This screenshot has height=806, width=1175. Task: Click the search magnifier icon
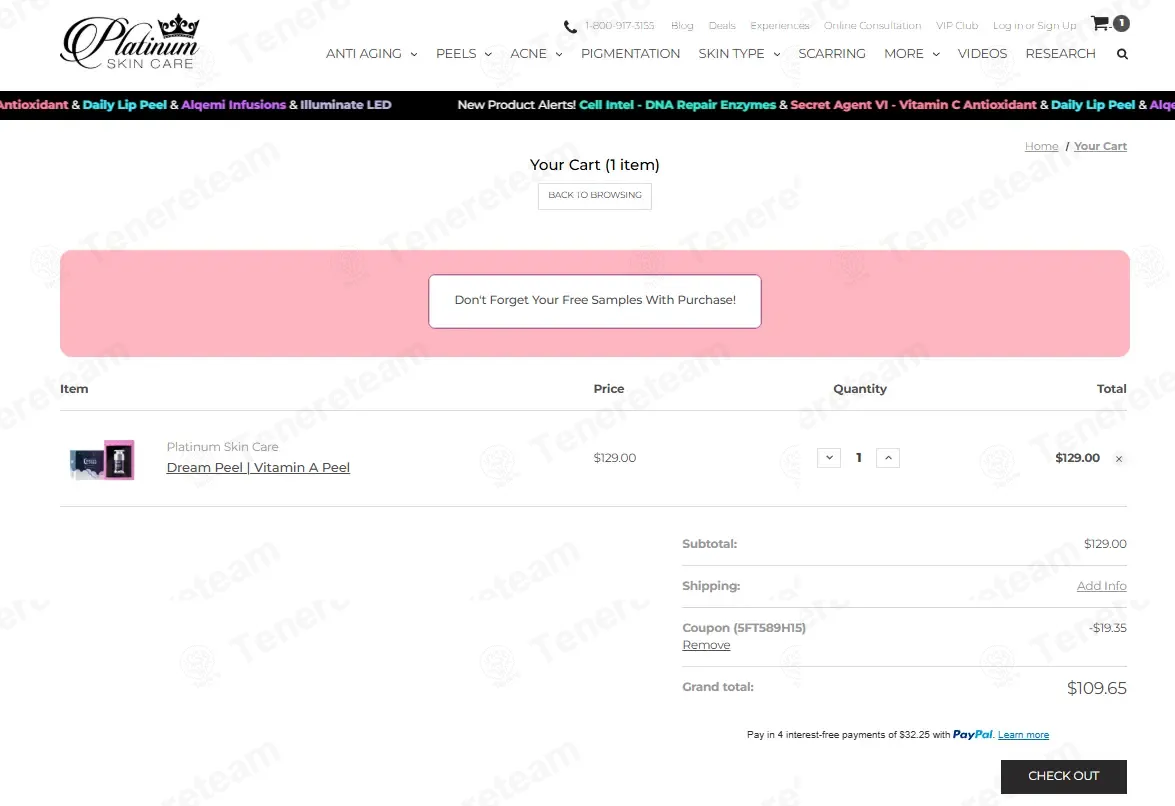pos(1122,54)
